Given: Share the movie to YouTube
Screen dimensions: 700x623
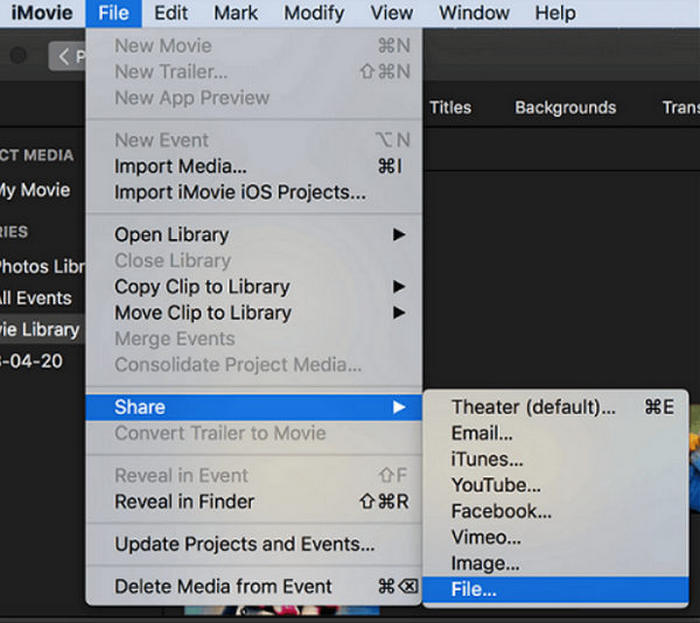Looking at the screenshot, I should (x=555, y=485).
